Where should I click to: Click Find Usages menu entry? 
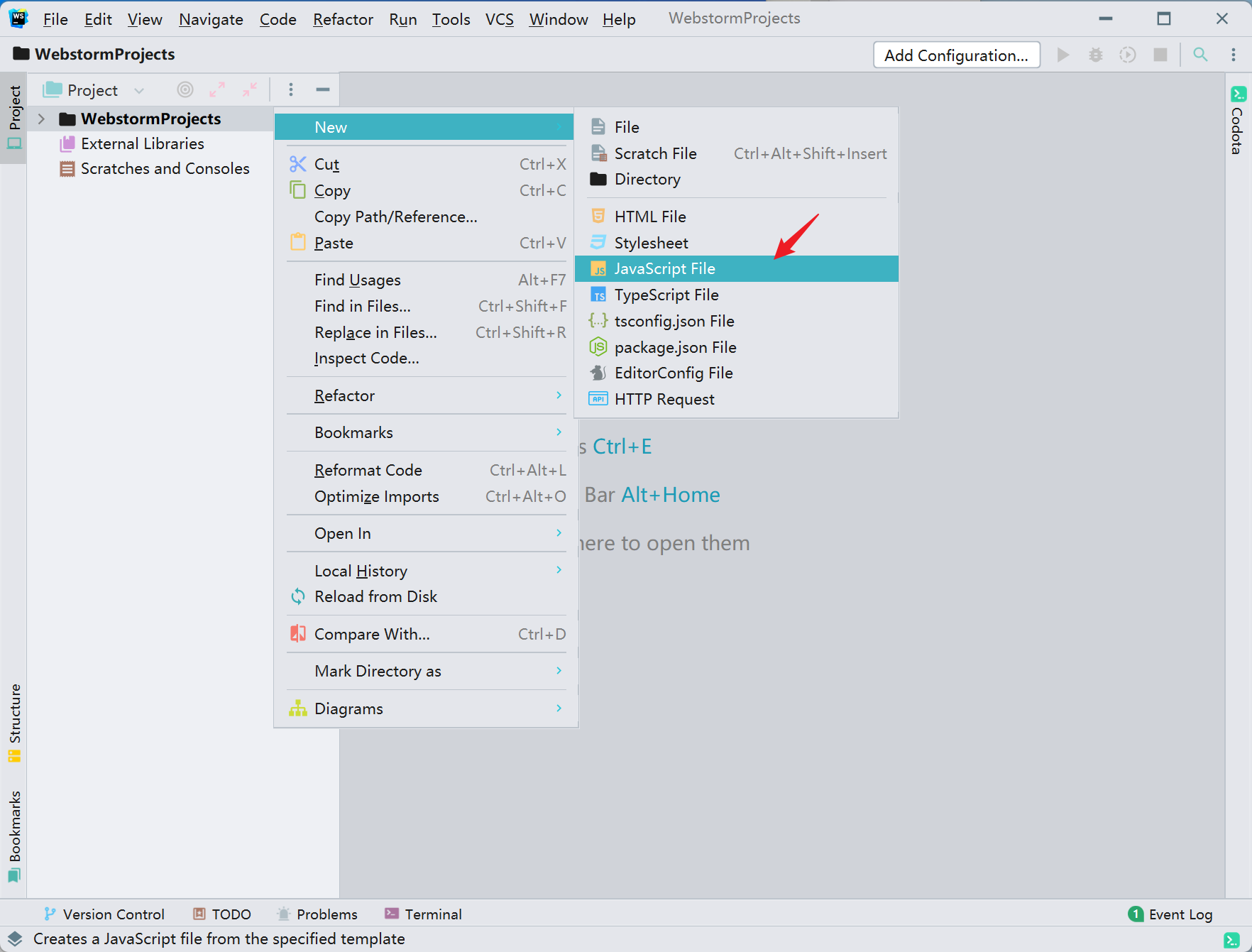426,280
